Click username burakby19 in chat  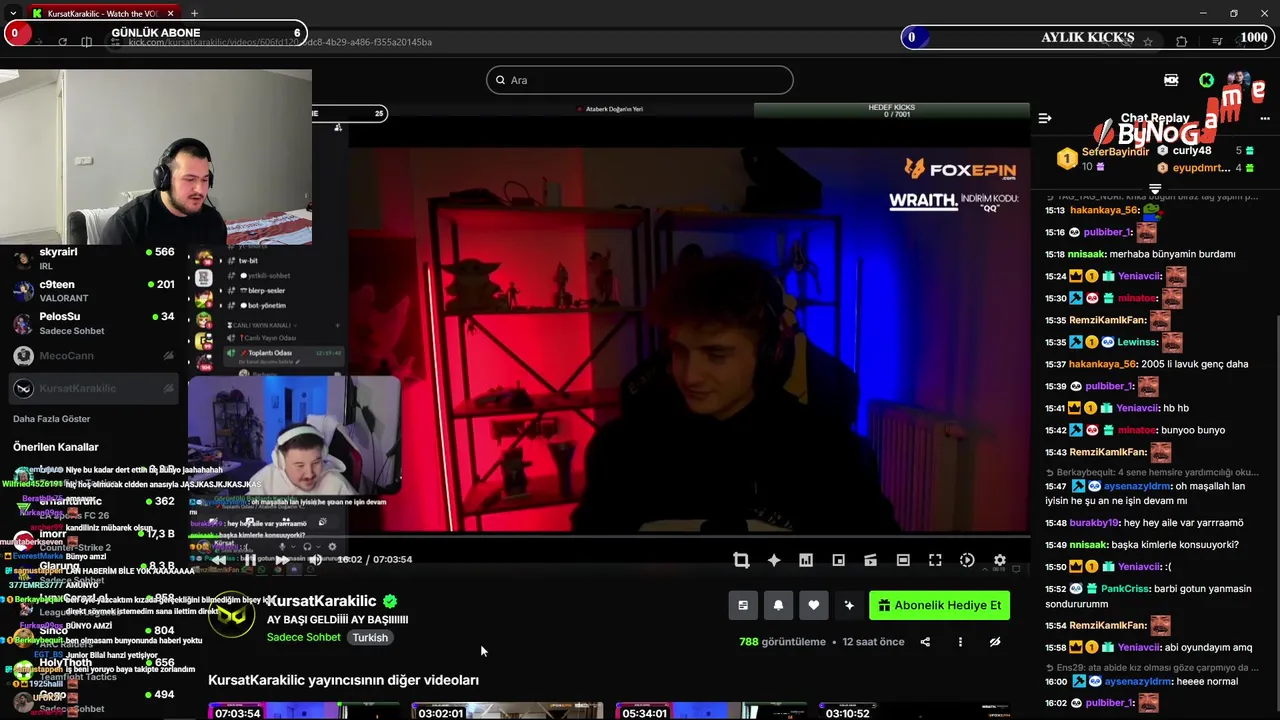coord(1095,523)
